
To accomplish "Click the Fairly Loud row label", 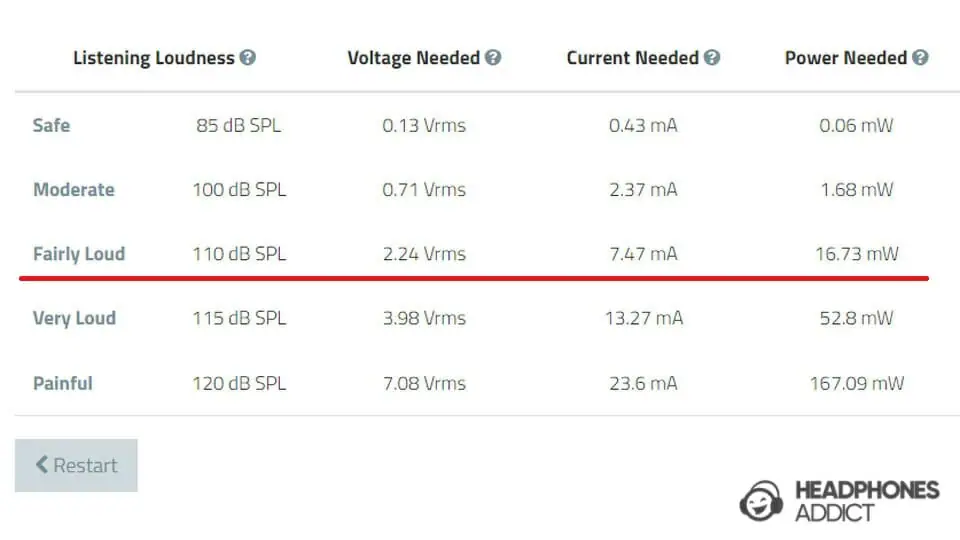I will [79, 254].
